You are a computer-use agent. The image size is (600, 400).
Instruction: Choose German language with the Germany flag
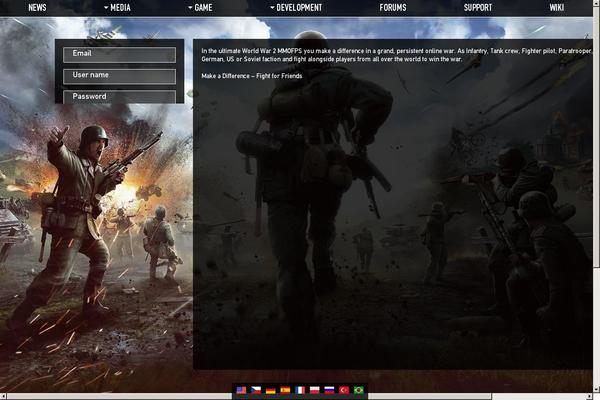coord(271,390)
